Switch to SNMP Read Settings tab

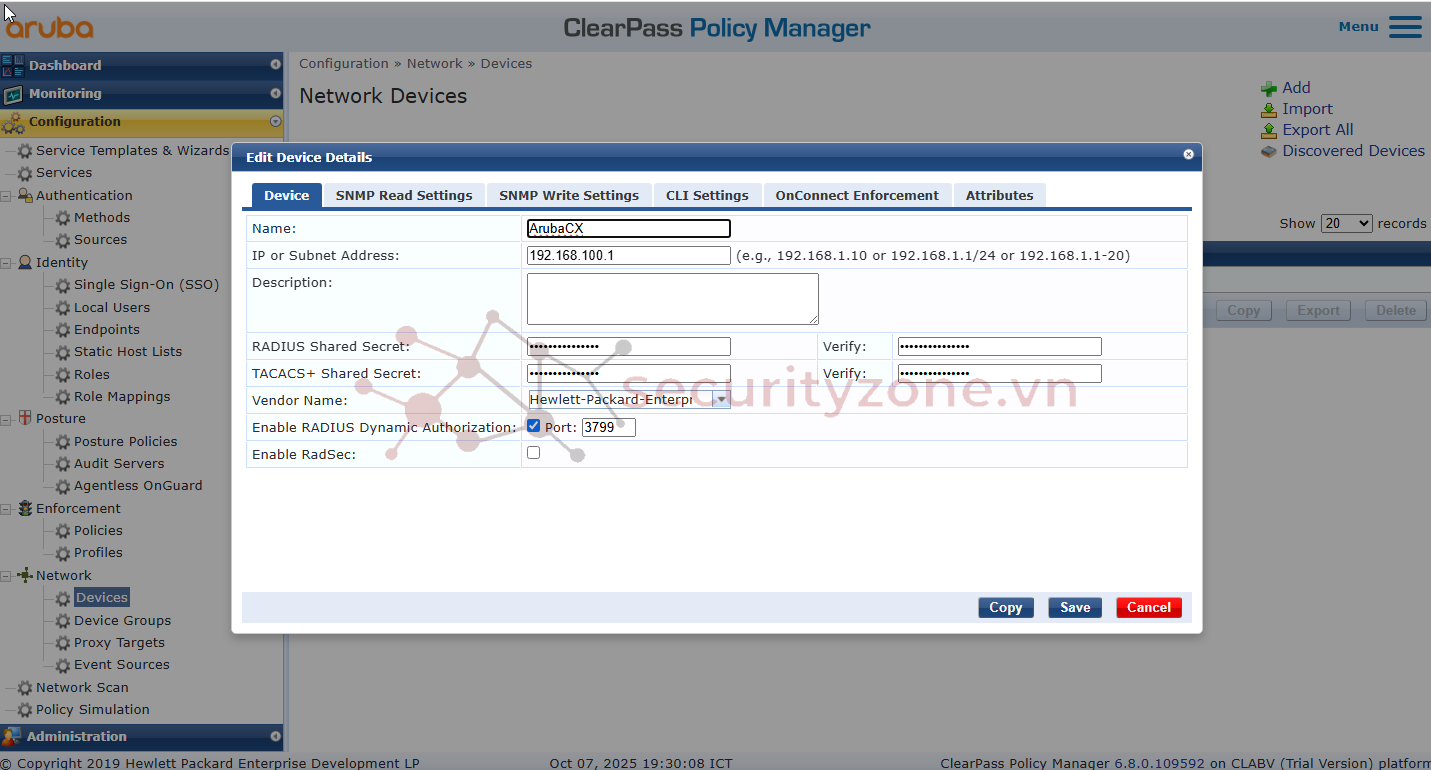point(404,196)
